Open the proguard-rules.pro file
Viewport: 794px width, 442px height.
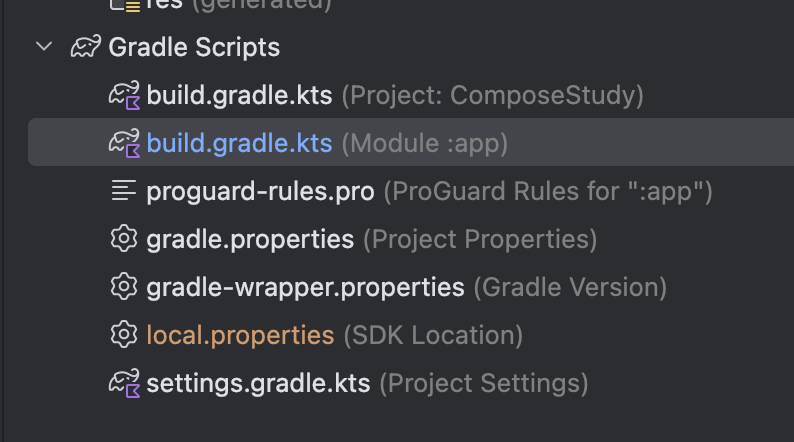[260, 192]
